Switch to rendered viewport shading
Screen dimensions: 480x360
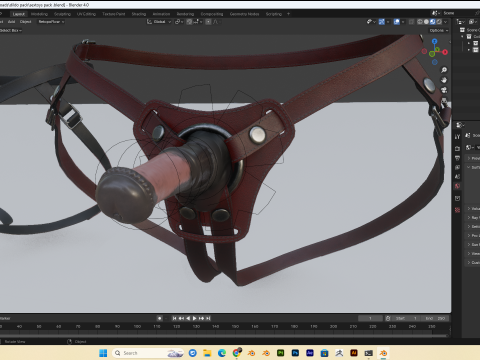click(x=439, y=22)
